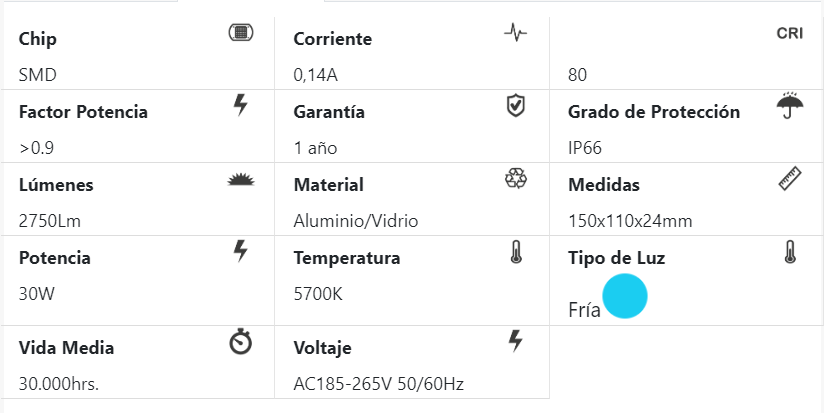Click the shield check icon beside Garantía
This screenshot has width=824, height=413.
point(515,104)
